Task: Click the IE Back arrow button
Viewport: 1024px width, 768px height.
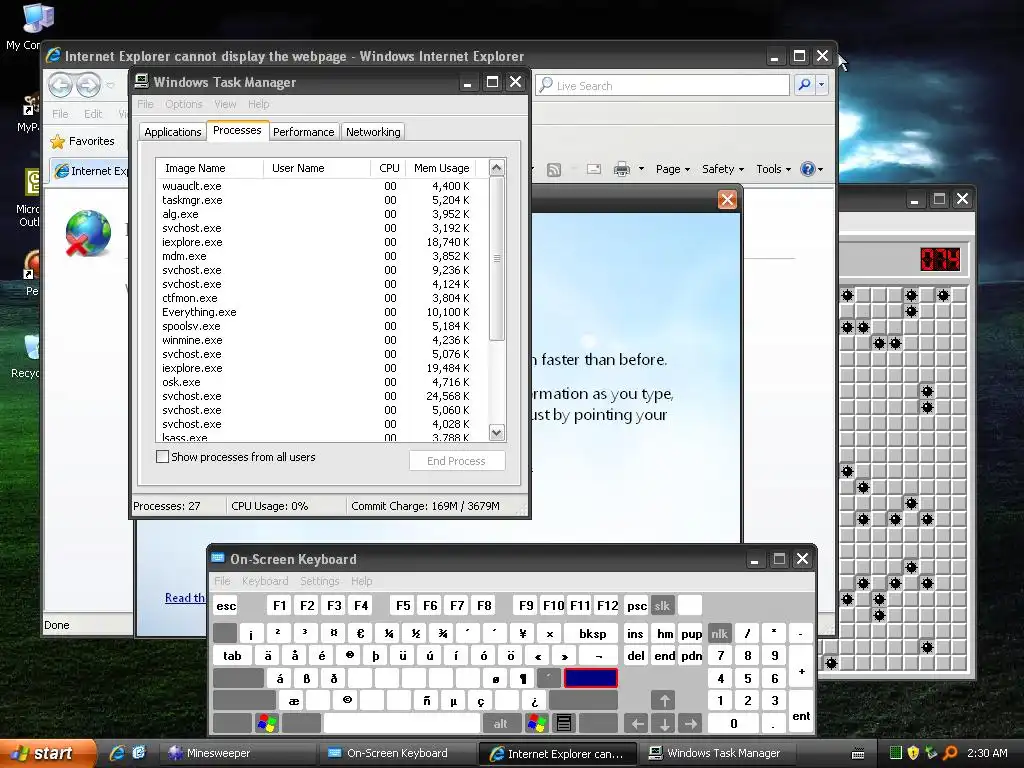Action: tap(60, 85)
